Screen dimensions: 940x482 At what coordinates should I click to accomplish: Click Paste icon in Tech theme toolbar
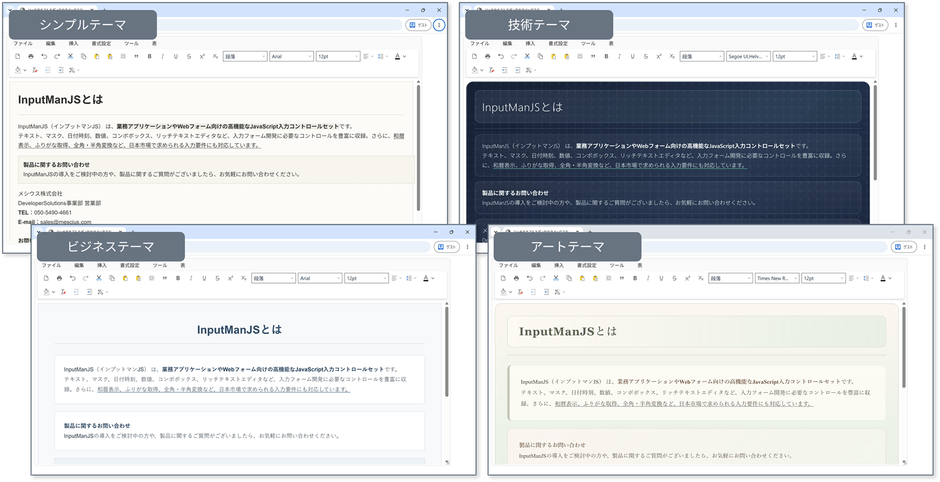coord(553,56)
